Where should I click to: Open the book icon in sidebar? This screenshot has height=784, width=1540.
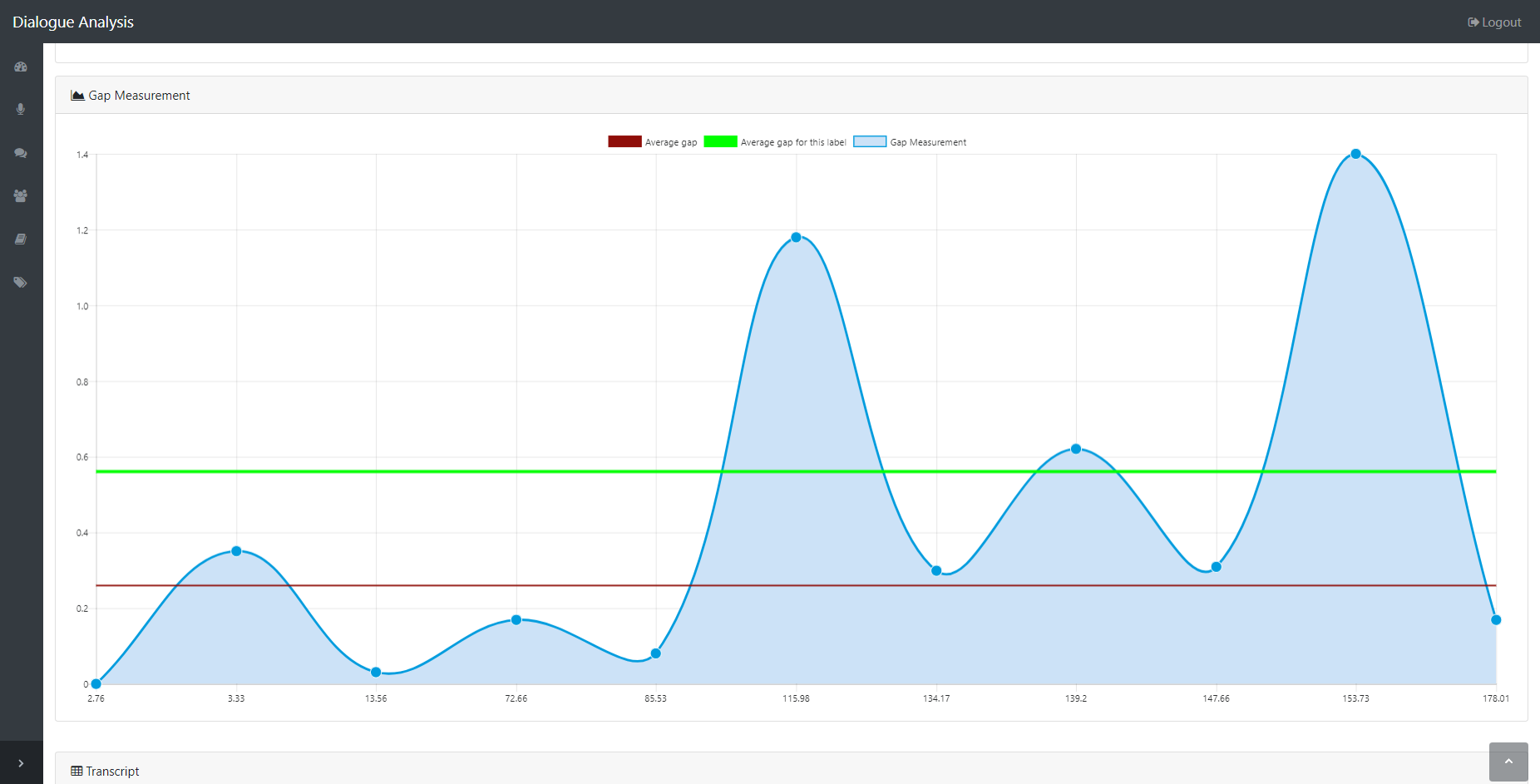(21, 239)
